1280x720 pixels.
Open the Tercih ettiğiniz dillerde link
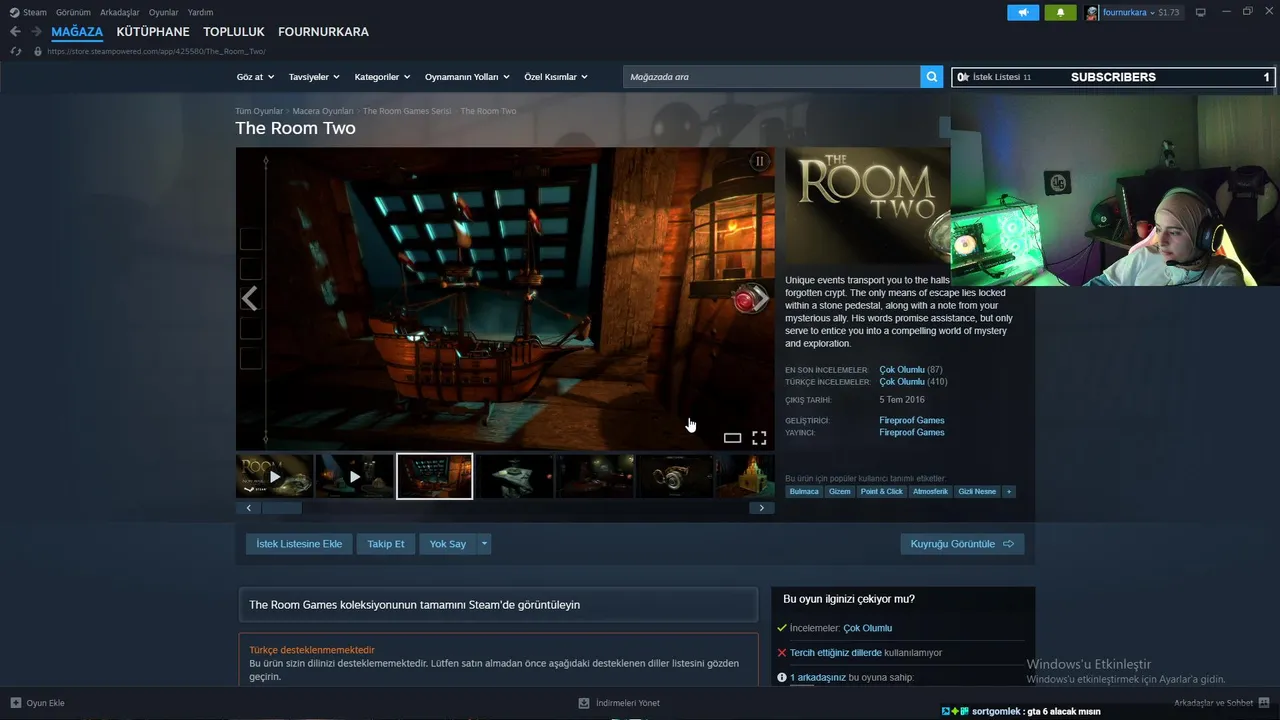[x=836, y=653]
